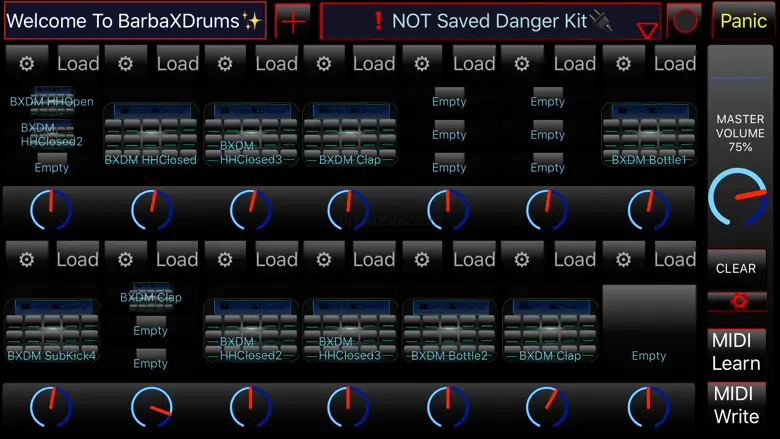Adjust the Master Volume 75% knob
The width and height of the screenshot is (780, 439).
(x=737, y=197)
